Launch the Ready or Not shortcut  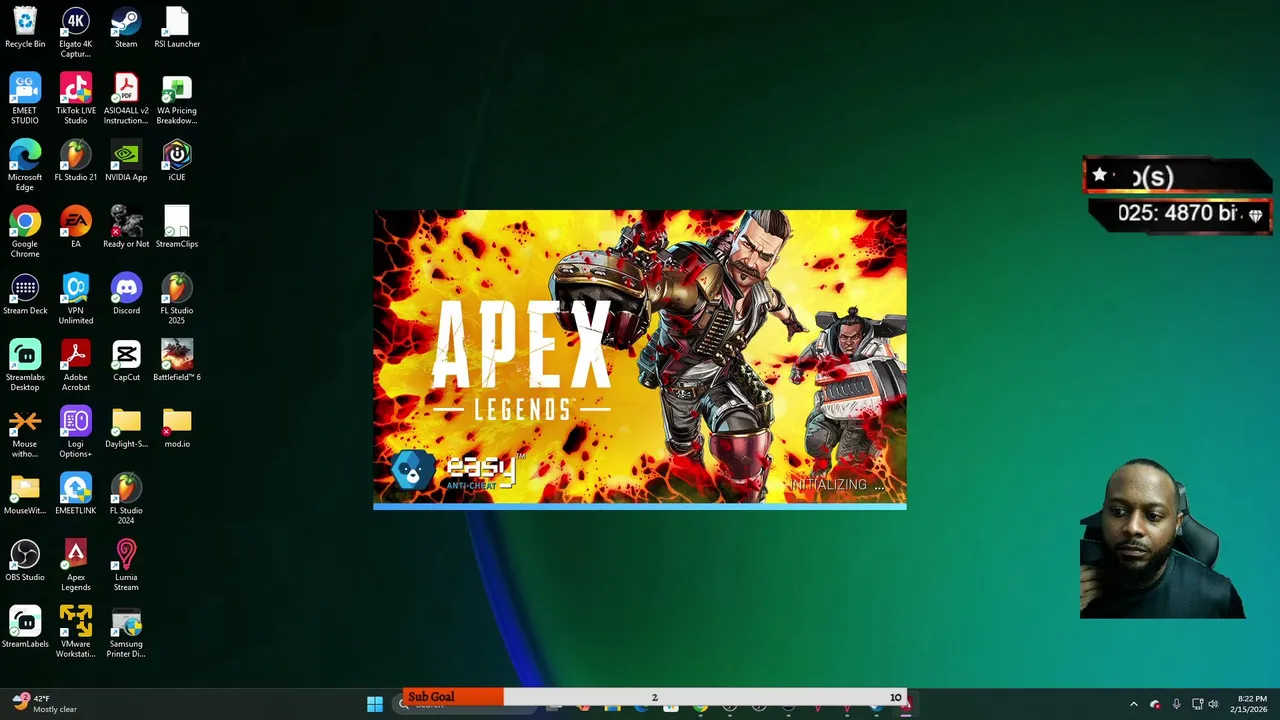tap(126, 228)
